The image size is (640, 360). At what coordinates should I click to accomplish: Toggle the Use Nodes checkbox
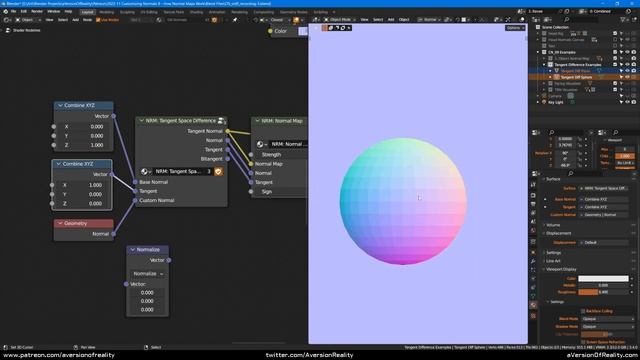point(98,20)
